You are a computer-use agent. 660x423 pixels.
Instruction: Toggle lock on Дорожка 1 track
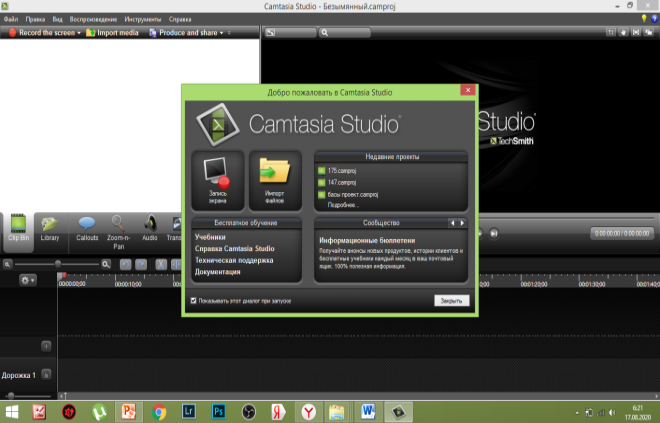coord(46,374)
